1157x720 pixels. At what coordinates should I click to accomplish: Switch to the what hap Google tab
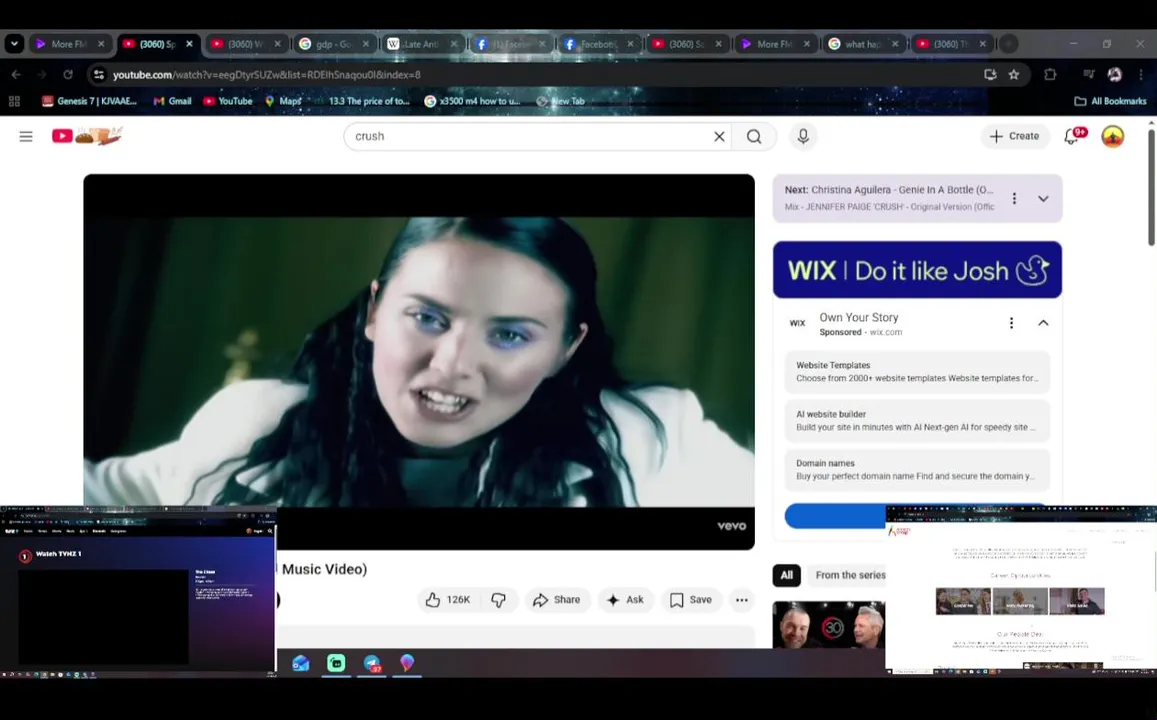863,44
